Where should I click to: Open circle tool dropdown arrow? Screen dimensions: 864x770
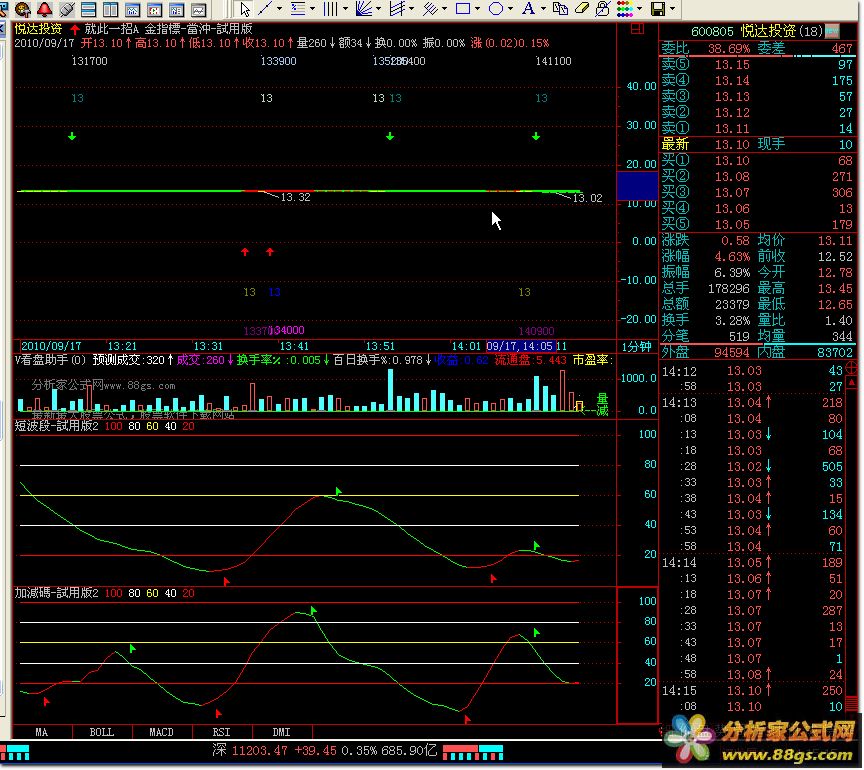pyautogui.click(x=510, y=8)
